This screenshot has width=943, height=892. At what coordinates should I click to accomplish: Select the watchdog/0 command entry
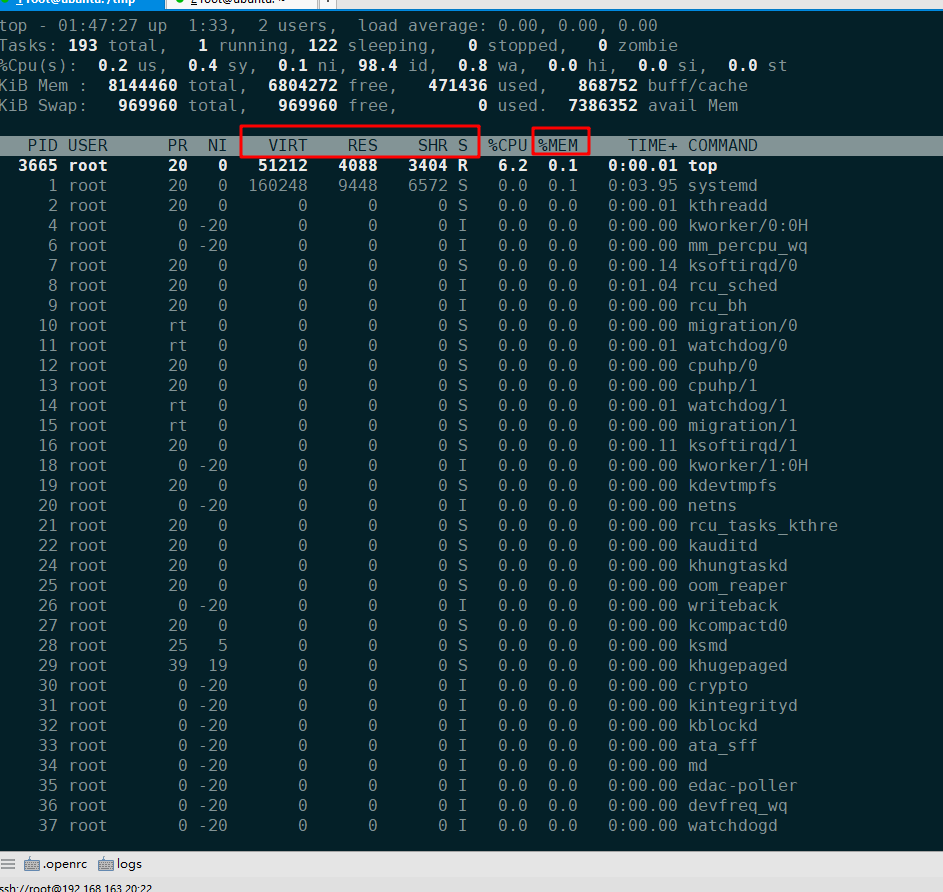737,346
